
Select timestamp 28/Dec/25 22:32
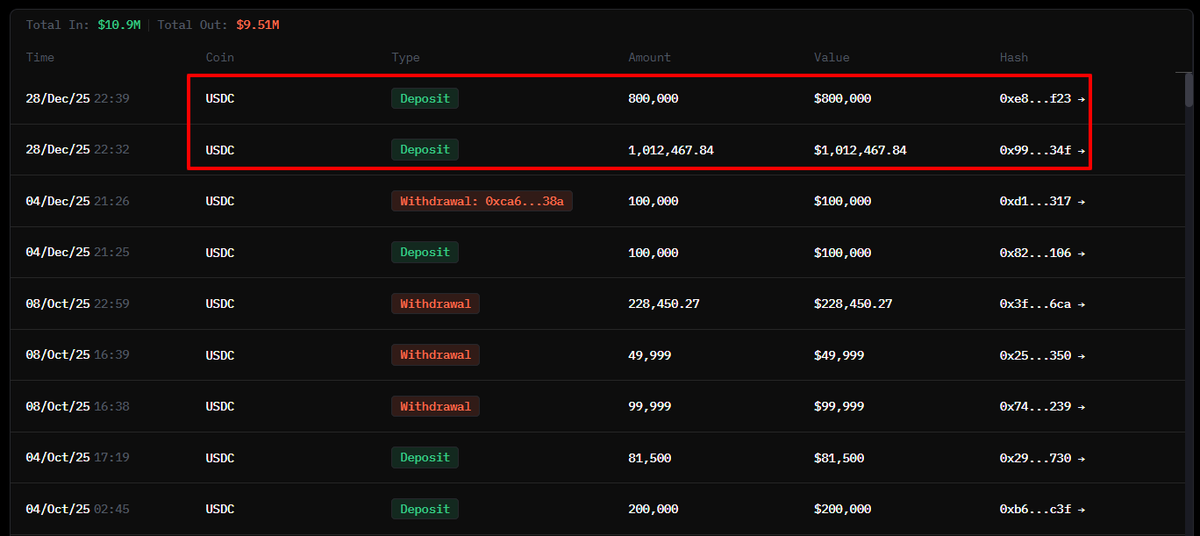coord(78,150)
